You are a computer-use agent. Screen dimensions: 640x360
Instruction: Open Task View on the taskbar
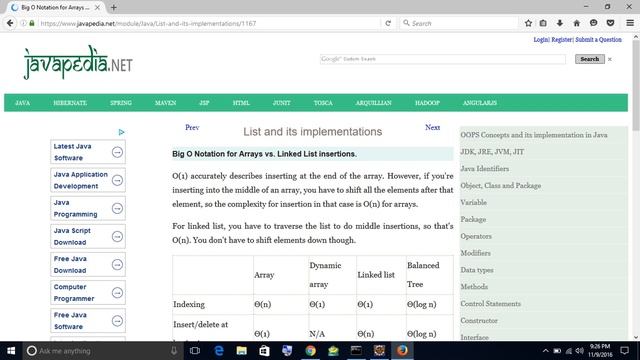click(x=195, y=351)
